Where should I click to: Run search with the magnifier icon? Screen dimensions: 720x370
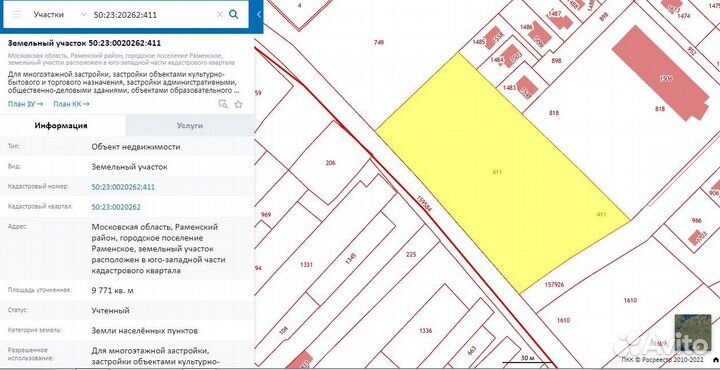(x=234, y=14)
